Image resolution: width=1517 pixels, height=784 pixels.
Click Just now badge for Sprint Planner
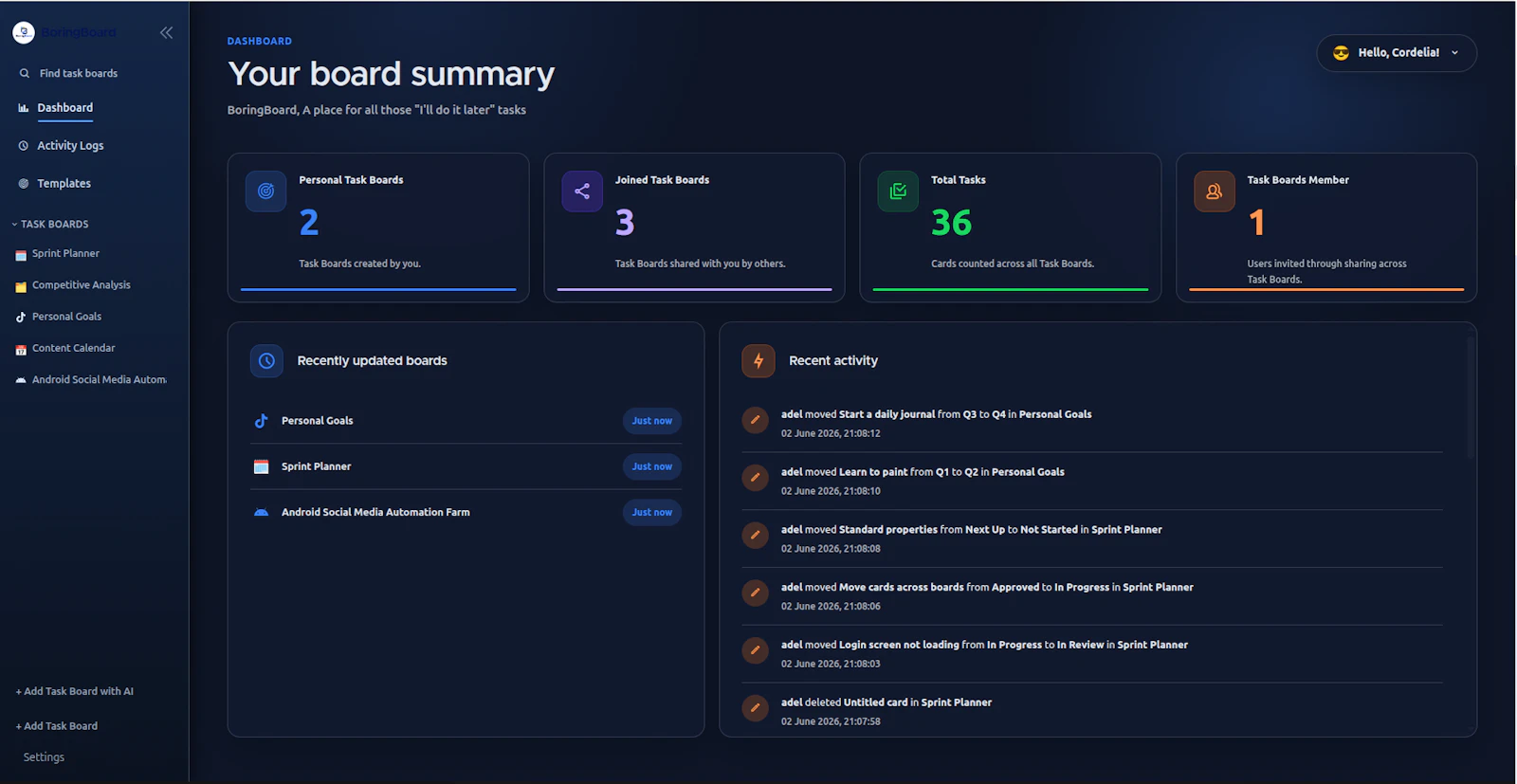point(652,466)
